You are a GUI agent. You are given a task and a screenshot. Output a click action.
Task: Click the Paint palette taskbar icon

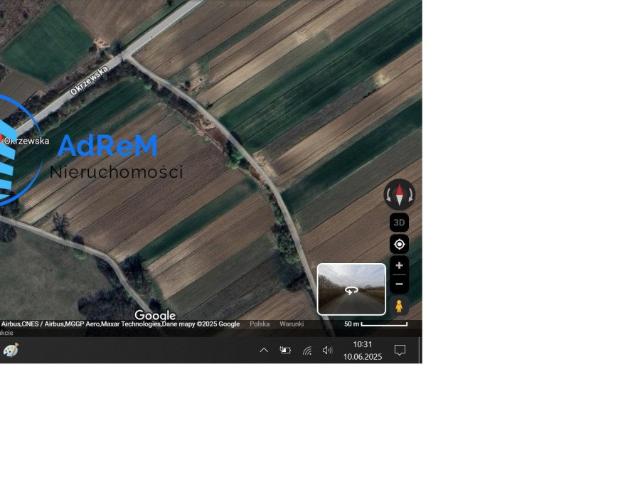coord(11,351)
